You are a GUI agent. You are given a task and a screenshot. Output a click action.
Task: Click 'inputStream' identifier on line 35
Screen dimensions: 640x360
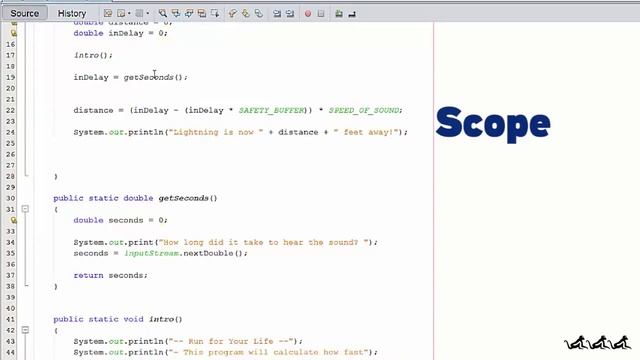tap(151, 253)
